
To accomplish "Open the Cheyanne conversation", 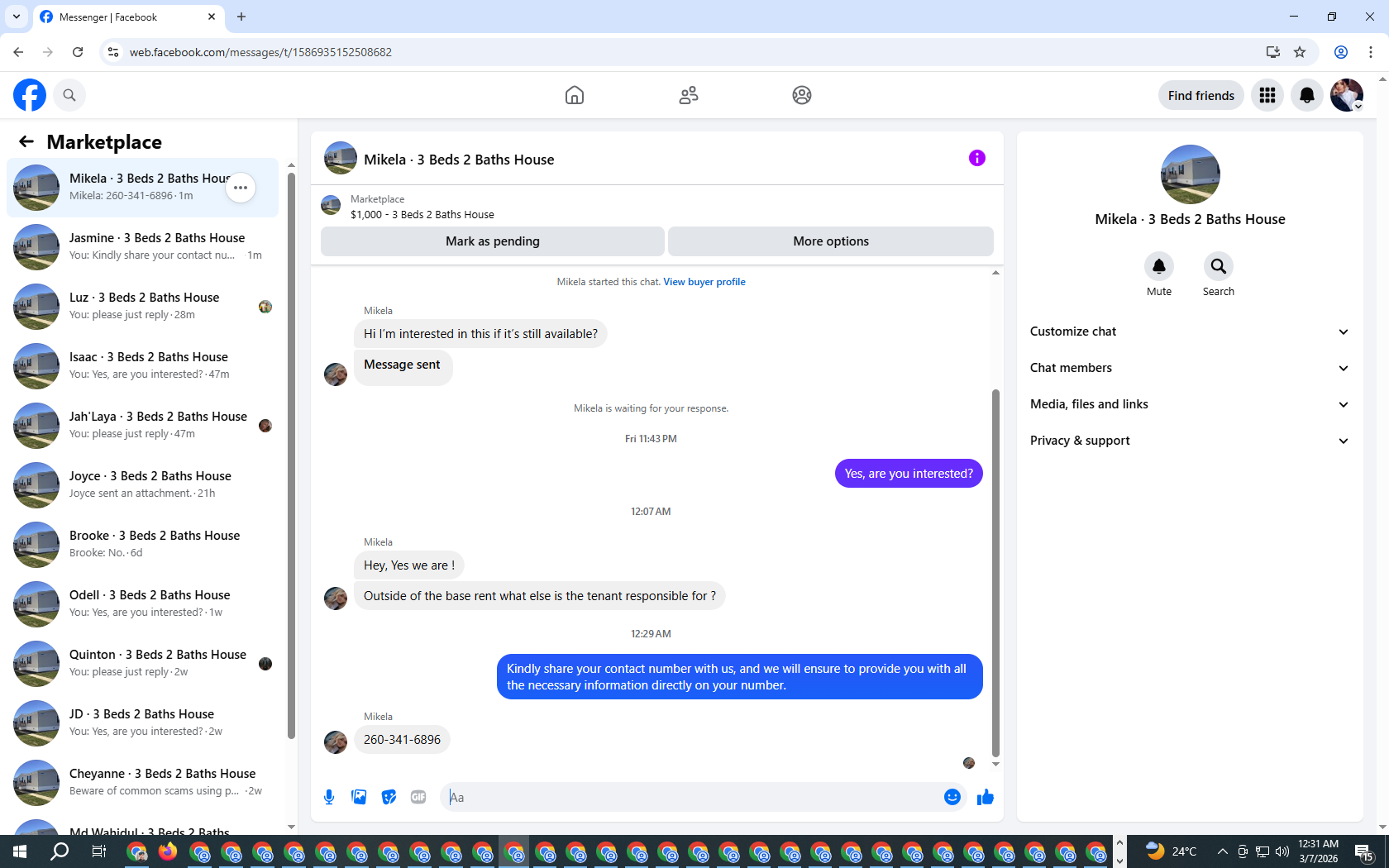I will (142, 783).
